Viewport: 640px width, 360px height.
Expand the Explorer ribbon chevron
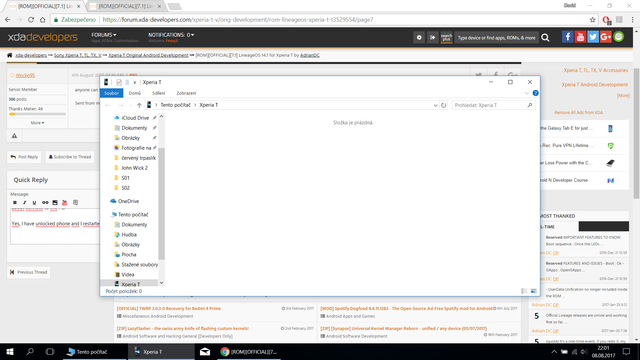click(527, 93)
